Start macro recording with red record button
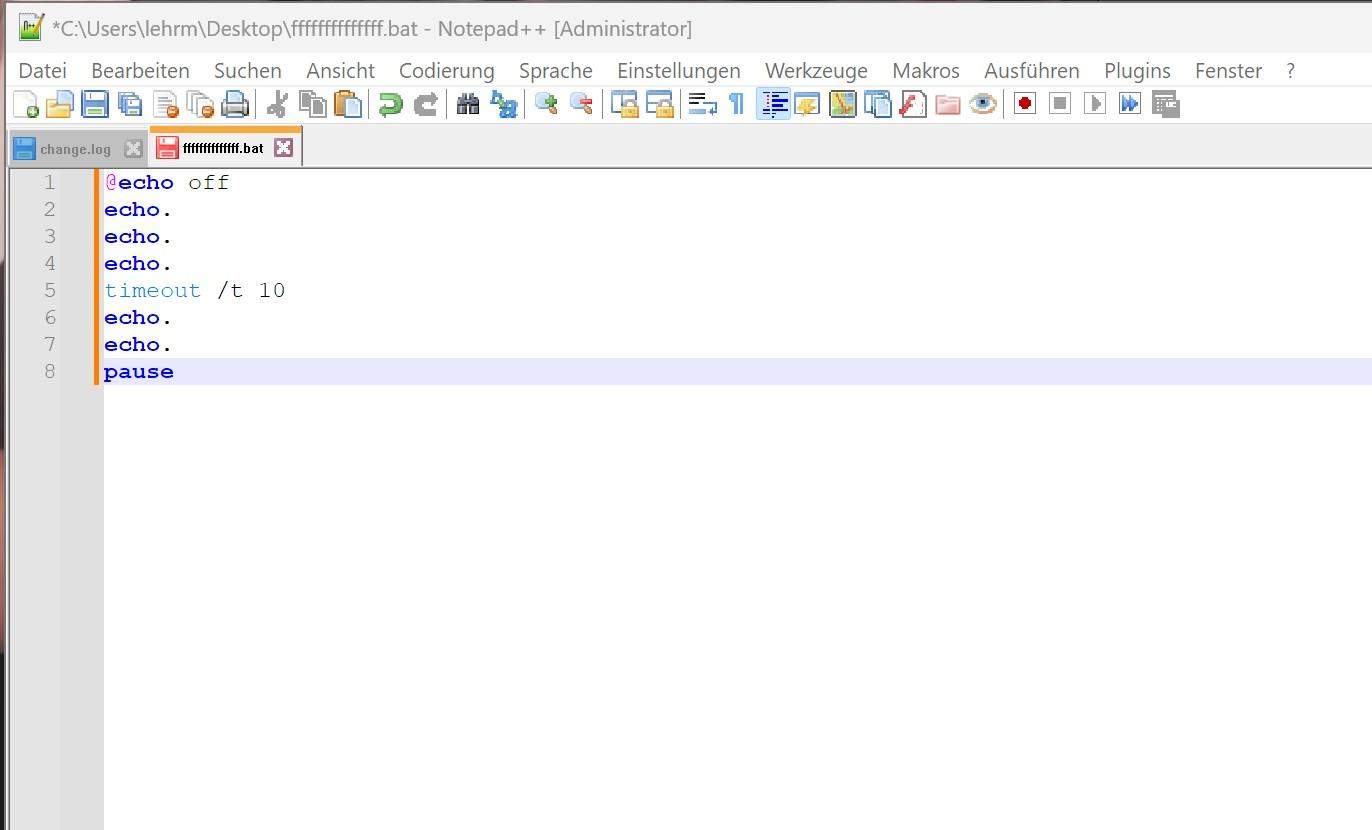The height and width of the screenshot is (830, 1372). [x=1024, y=104]
